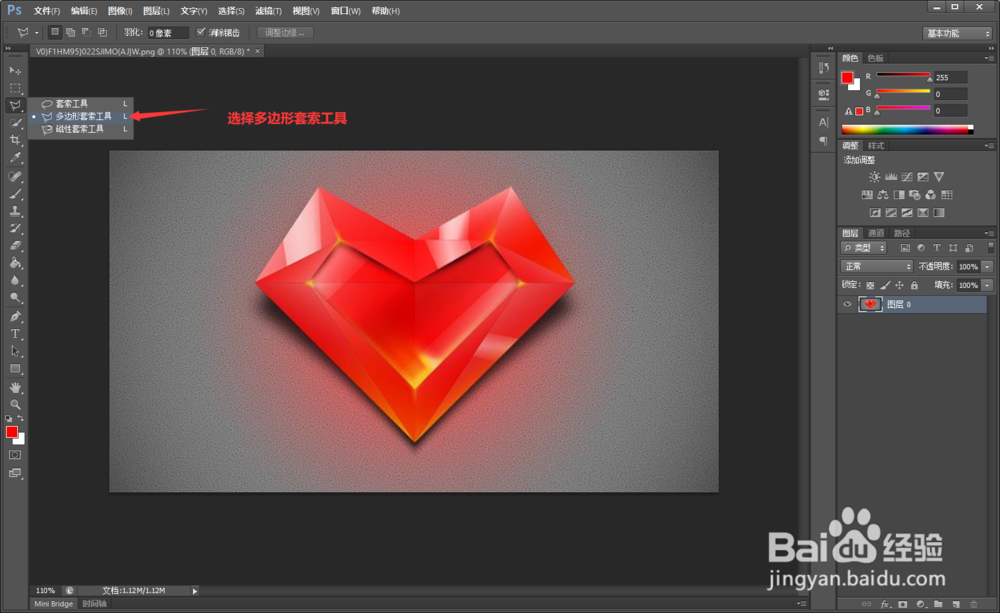The width and height of the screenshot is (1000, 613).
Task: Open the tool preset picker arrow
Action: point(37,33)
